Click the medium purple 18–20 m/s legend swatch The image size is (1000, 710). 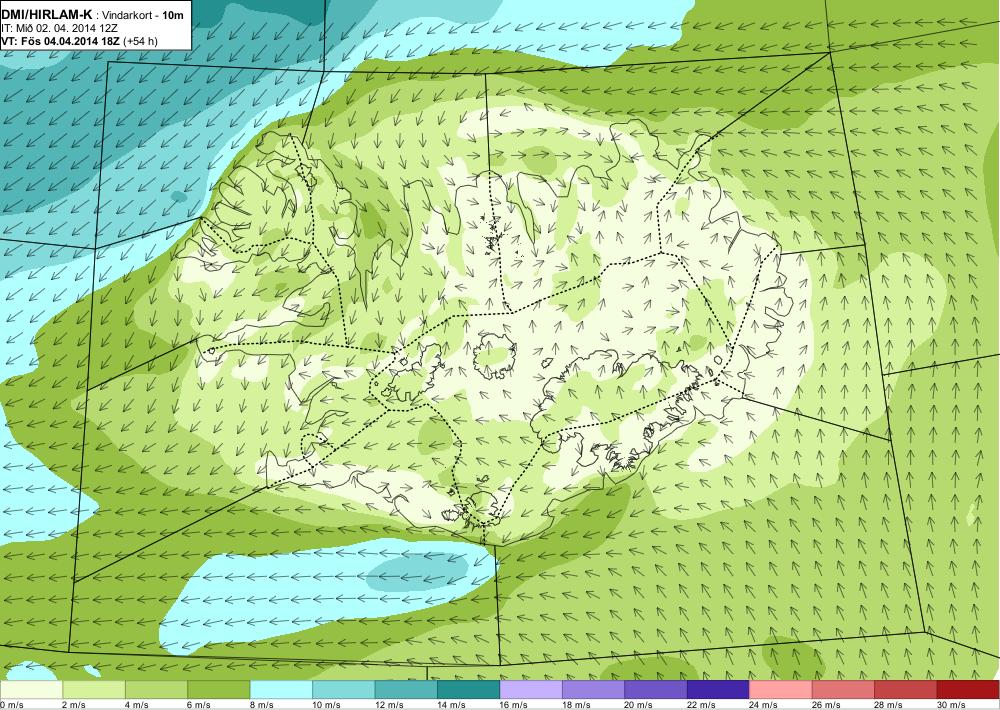click(594, 690)
